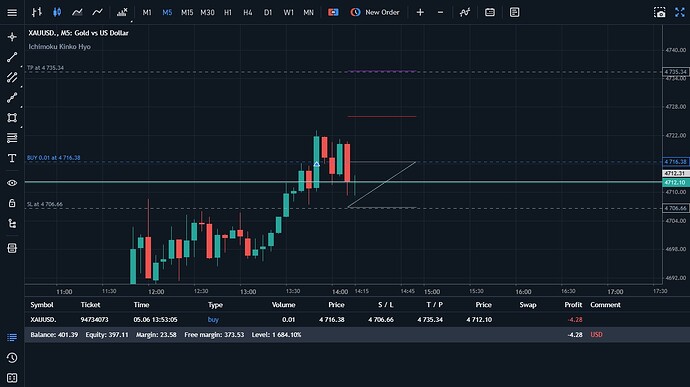The height and width of the screenshot is (387, 690).
Task: Zoom out the chart with minus
Action: [x=440, y=12]
